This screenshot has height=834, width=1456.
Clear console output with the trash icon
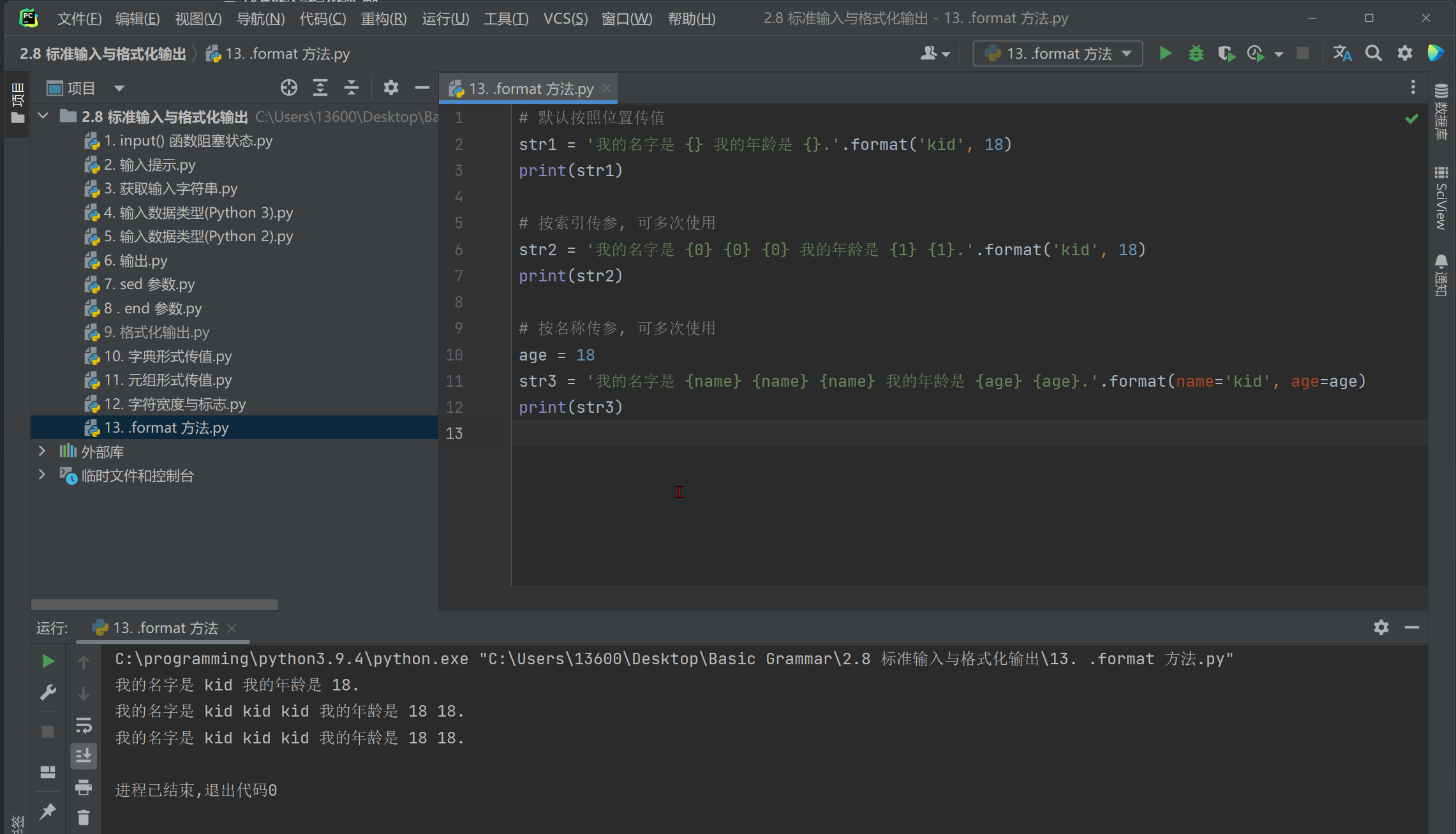point(84,817)
